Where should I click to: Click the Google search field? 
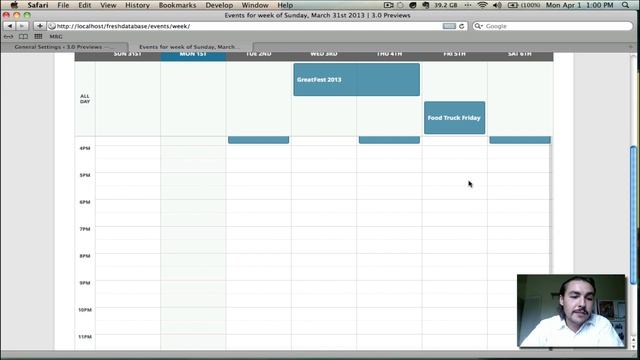click(x=553, y=26)
